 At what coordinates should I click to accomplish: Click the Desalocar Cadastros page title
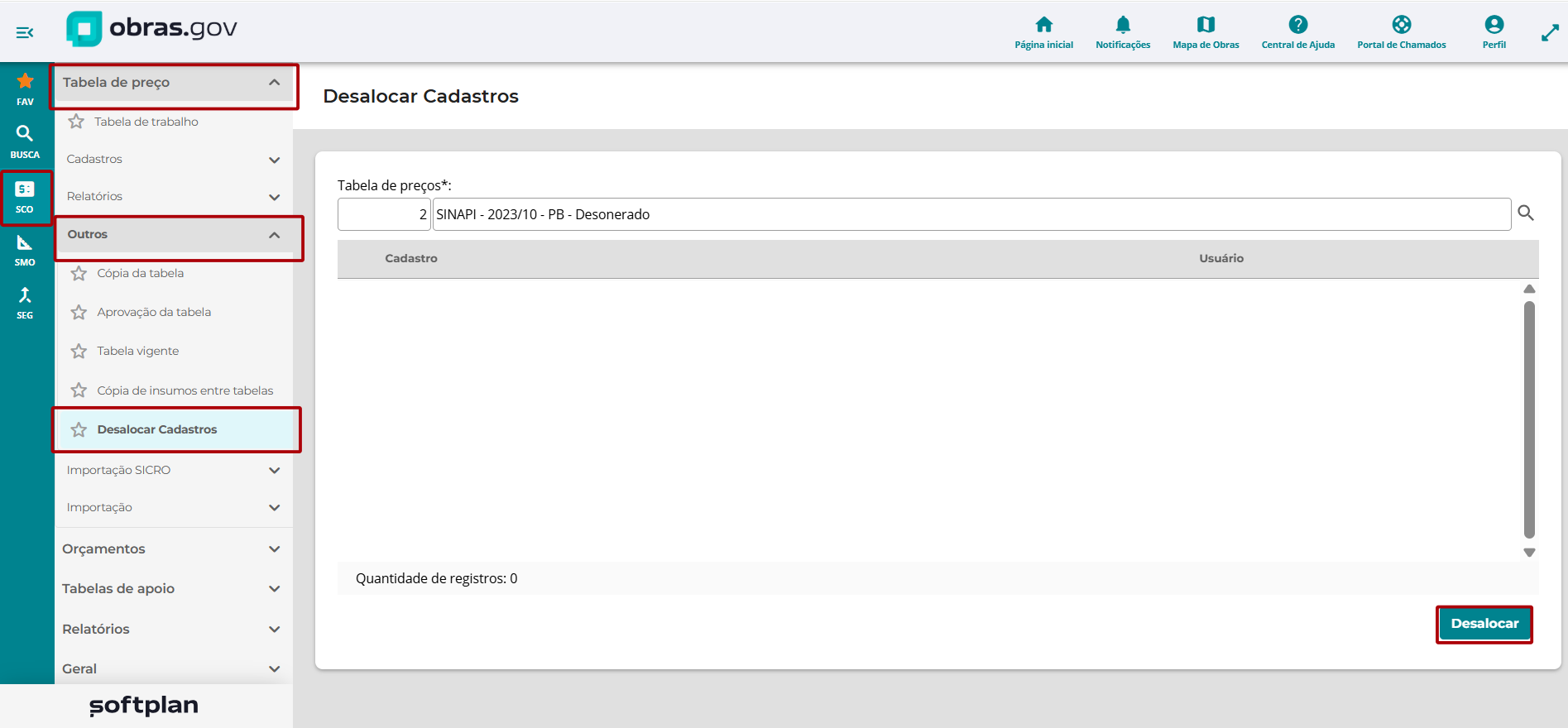click(420, 96)
